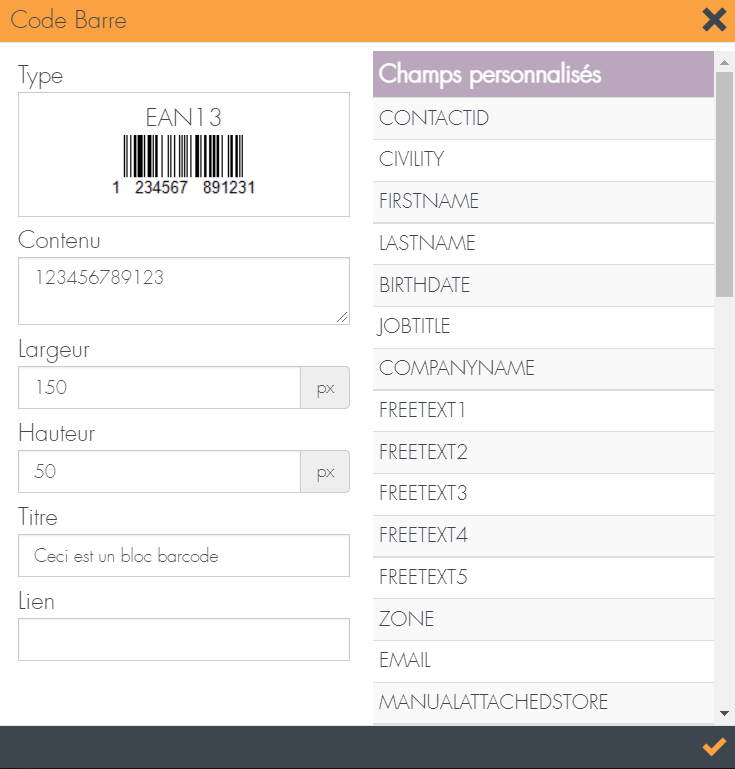Confirm with the orange checkmark icon
The width and height of the screenshot is (735, 769).
714,747
